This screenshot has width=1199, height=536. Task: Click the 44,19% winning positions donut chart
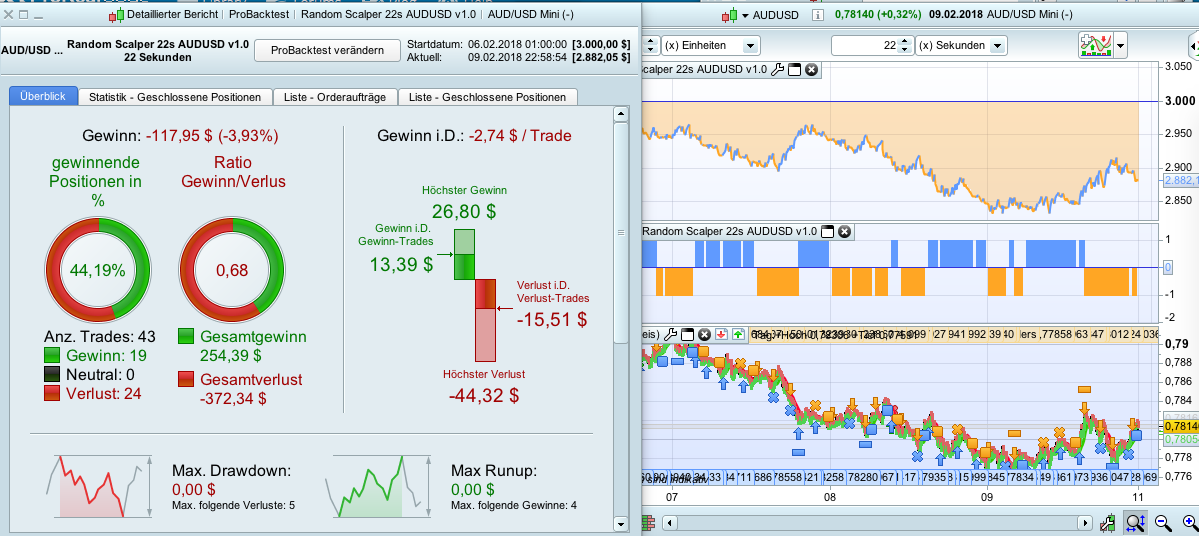coord(98,270)
